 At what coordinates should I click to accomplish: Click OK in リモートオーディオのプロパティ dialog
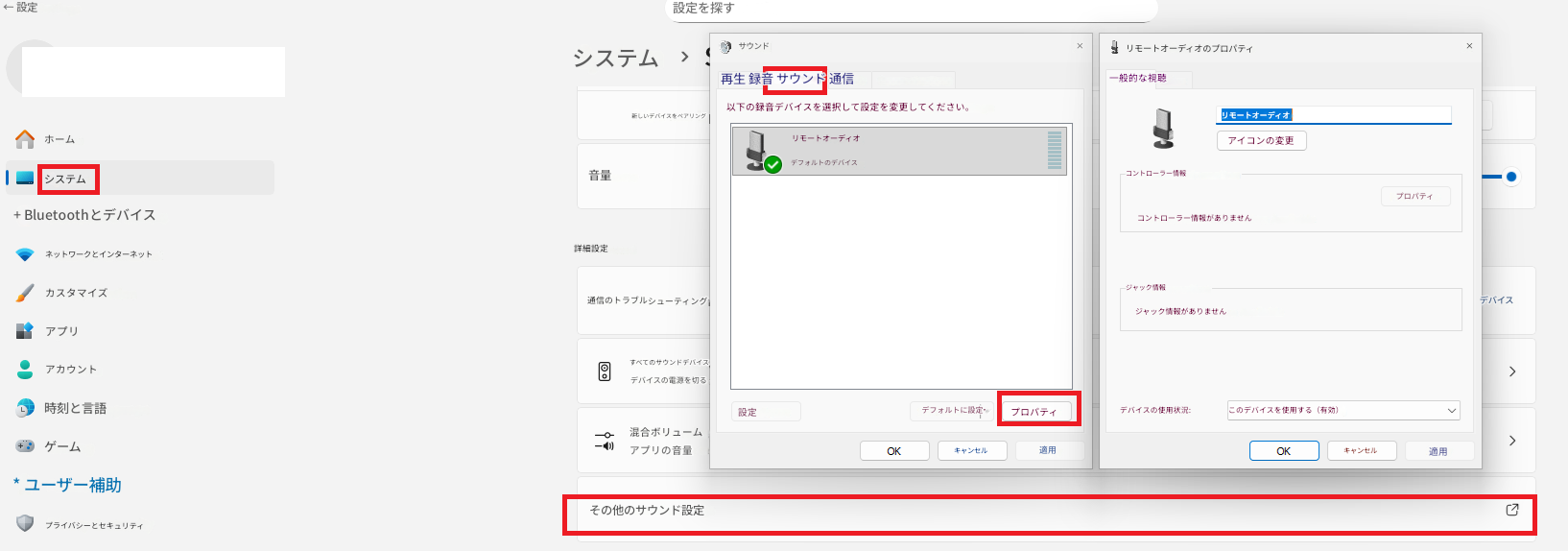(1284, 451)
